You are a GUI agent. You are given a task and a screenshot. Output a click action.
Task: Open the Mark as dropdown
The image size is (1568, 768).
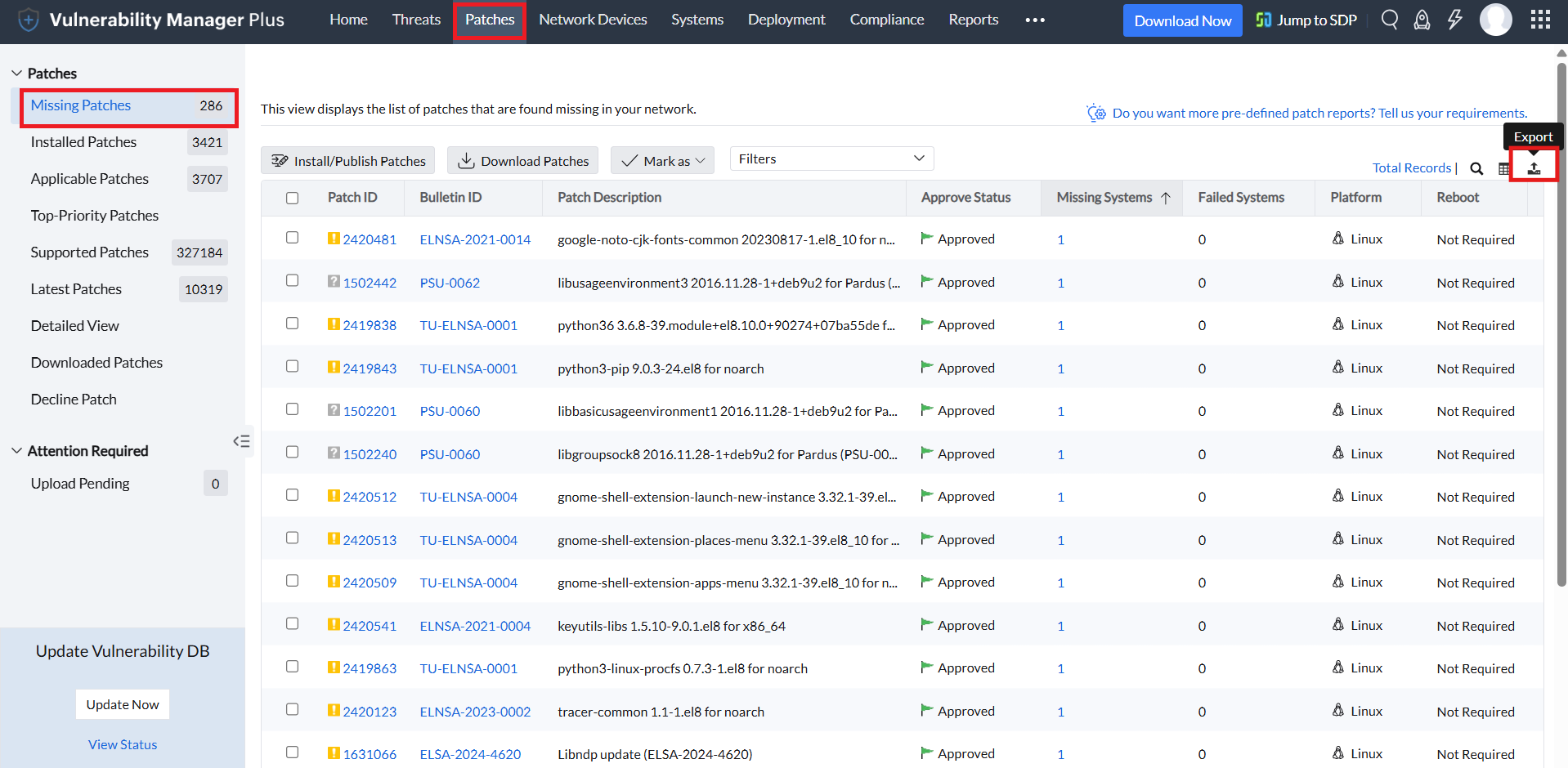(x=663, y=161)
